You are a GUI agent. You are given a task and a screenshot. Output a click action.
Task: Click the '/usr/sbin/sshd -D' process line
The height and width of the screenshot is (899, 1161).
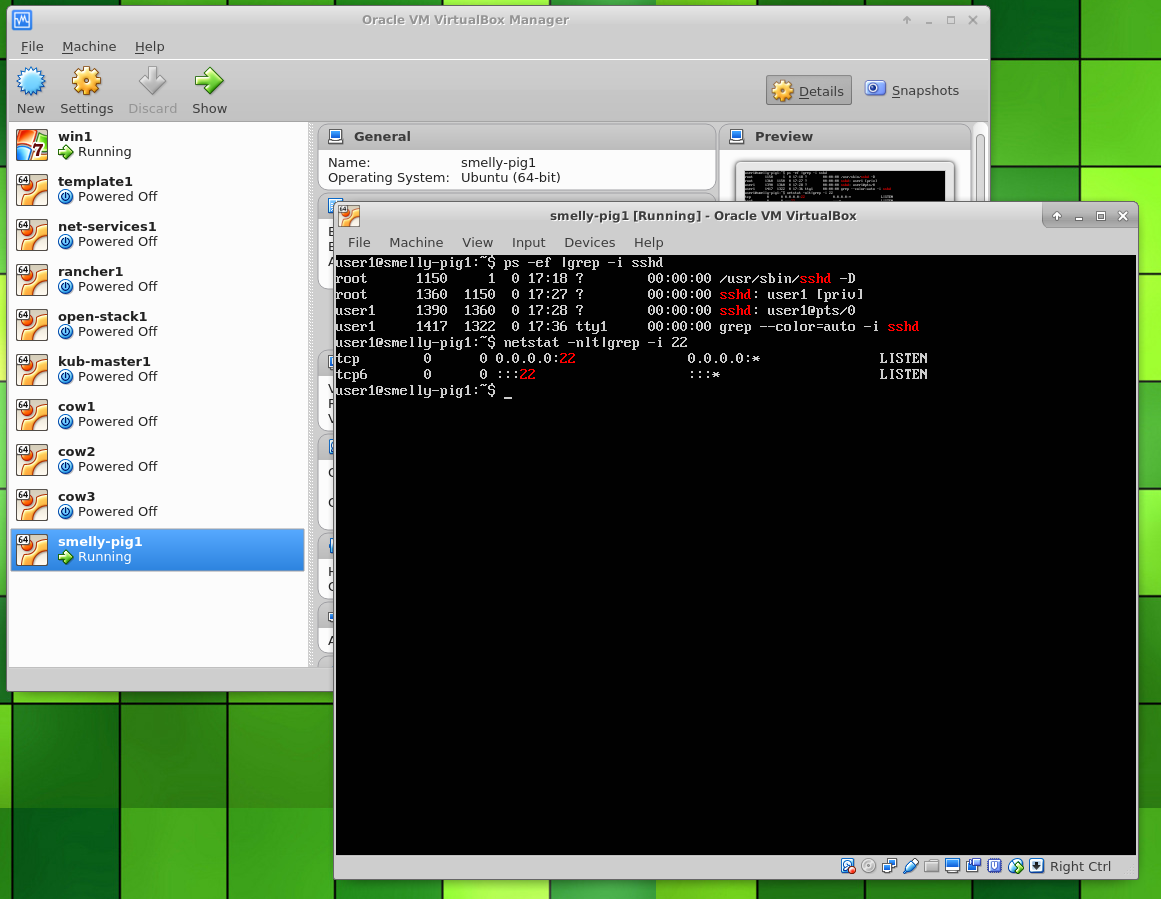click(x=595, y=279)
